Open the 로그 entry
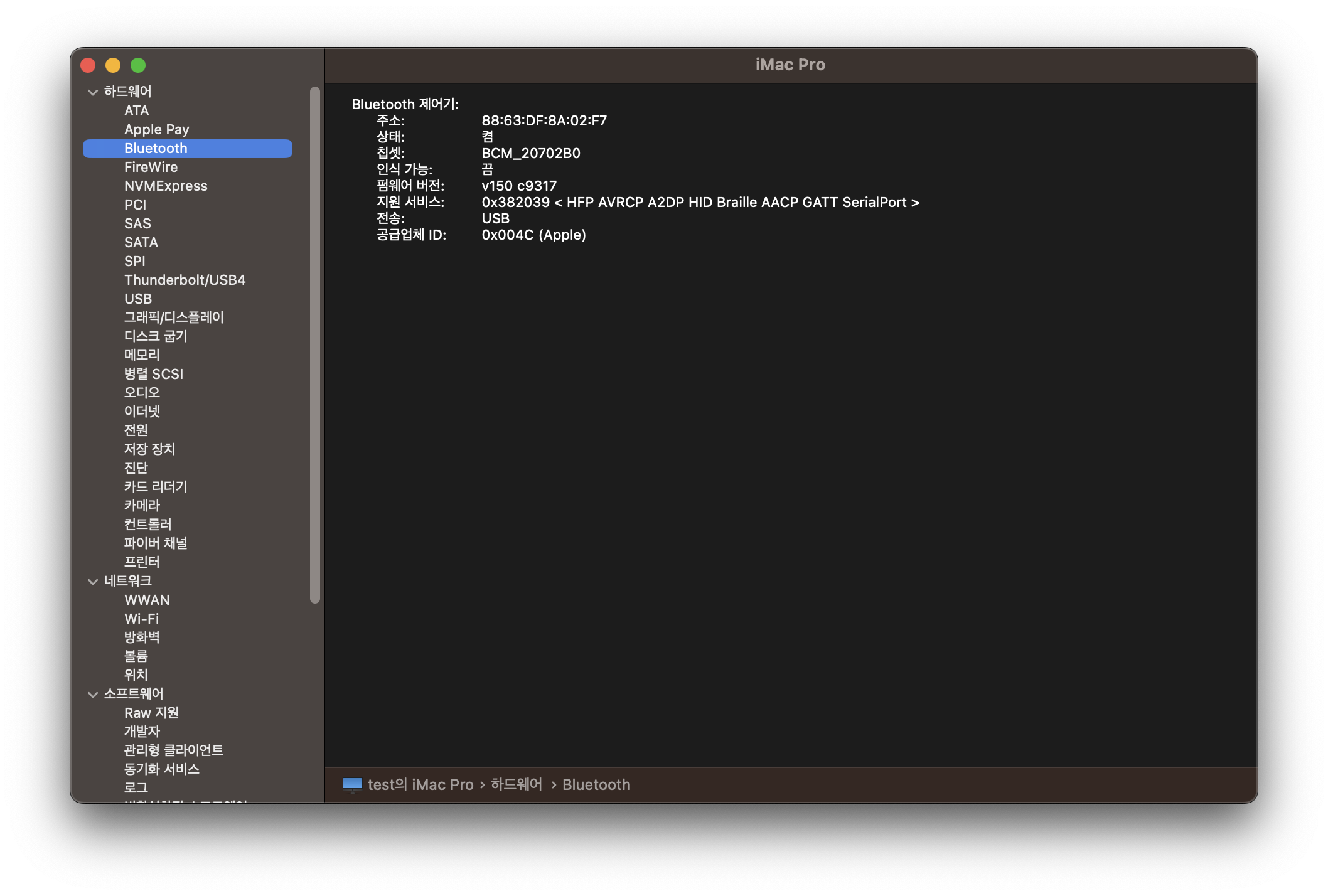 click(136, 788)
